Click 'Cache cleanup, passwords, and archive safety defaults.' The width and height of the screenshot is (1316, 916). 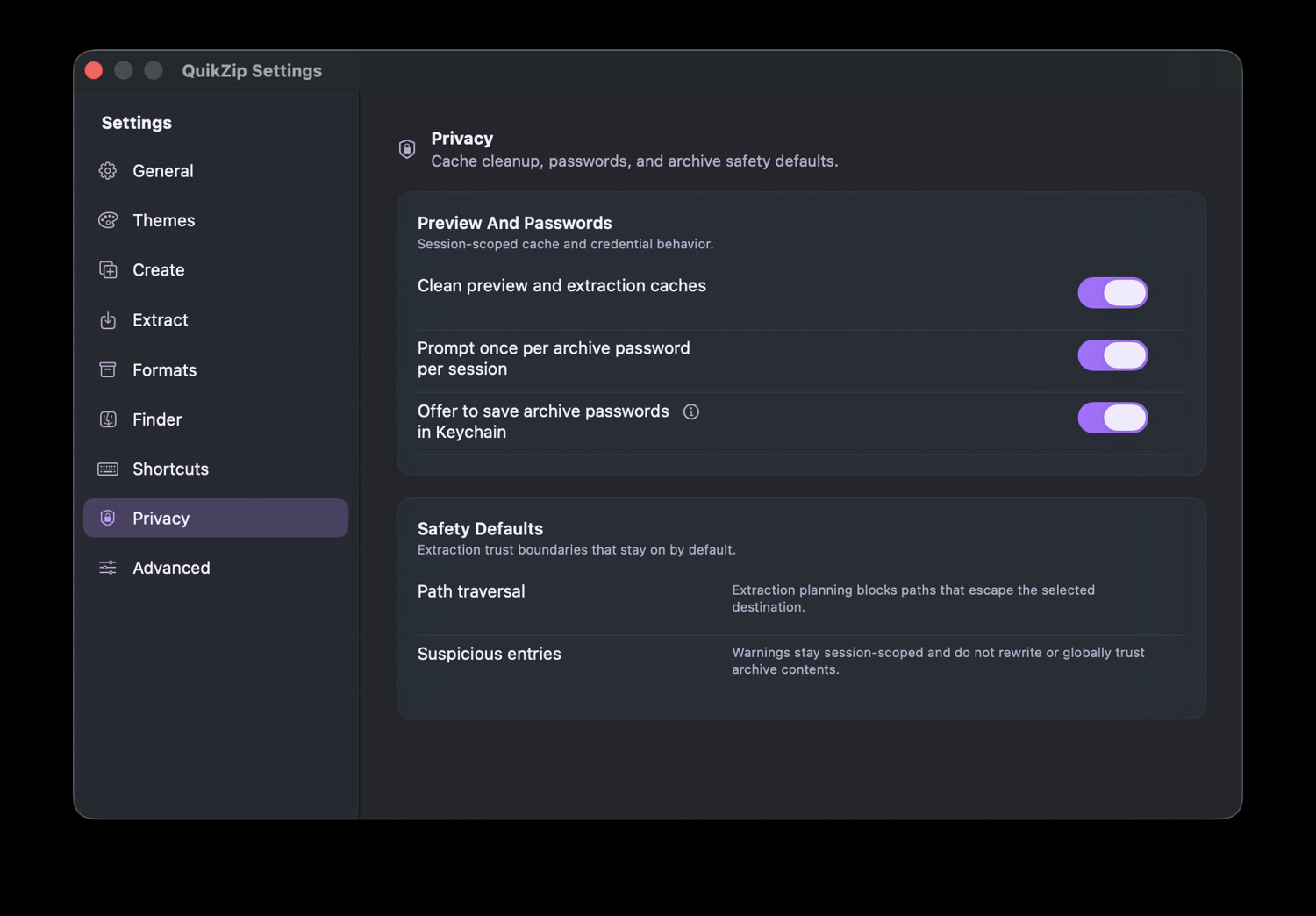(x=634, y=161)
